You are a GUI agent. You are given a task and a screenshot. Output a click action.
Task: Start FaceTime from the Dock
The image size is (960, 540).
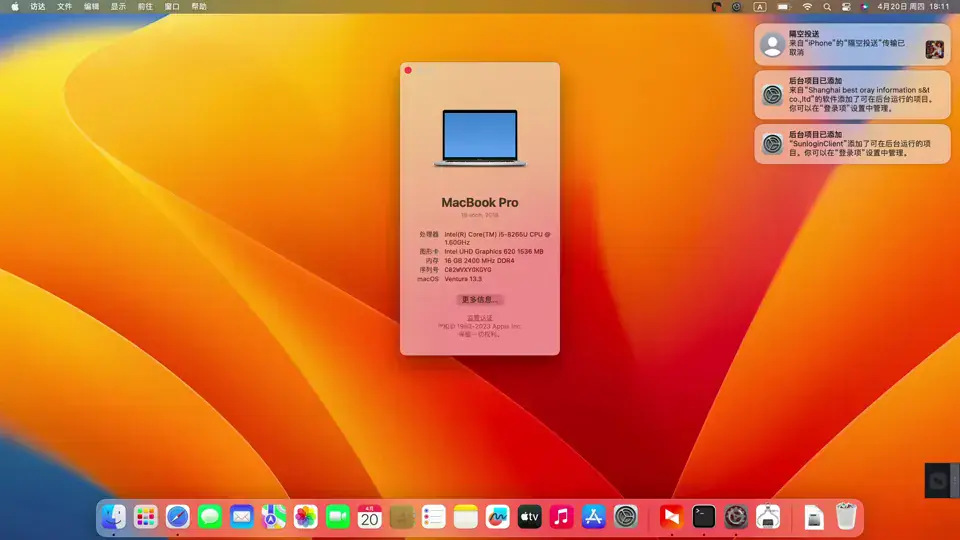pos(337,517)
